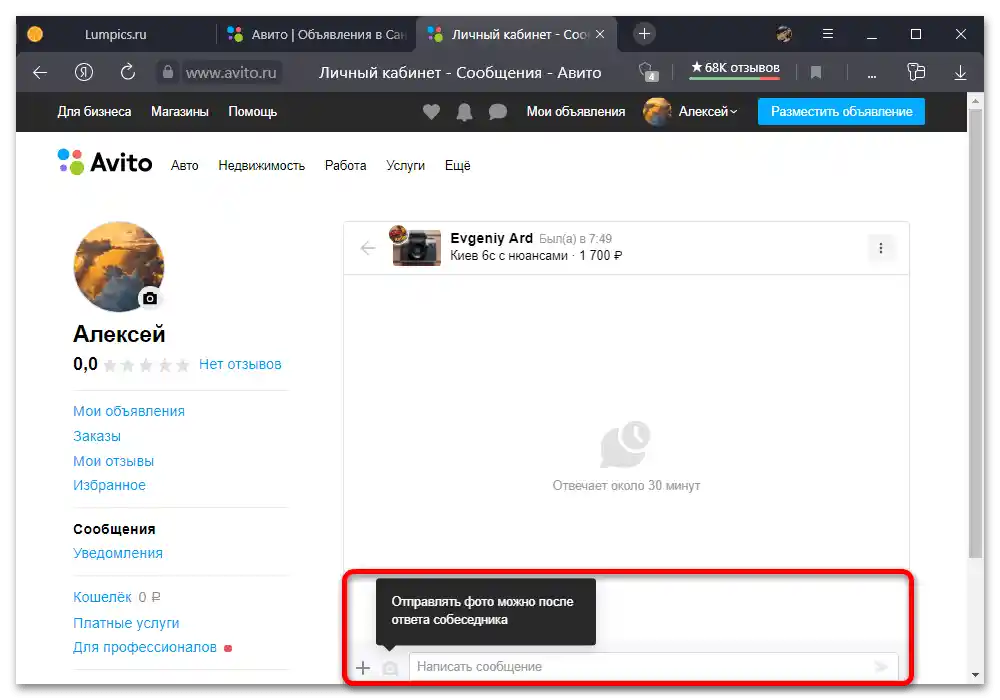Open the browser profile avatar in the title bar
1000x700 pixels.
tap(784, 34)
